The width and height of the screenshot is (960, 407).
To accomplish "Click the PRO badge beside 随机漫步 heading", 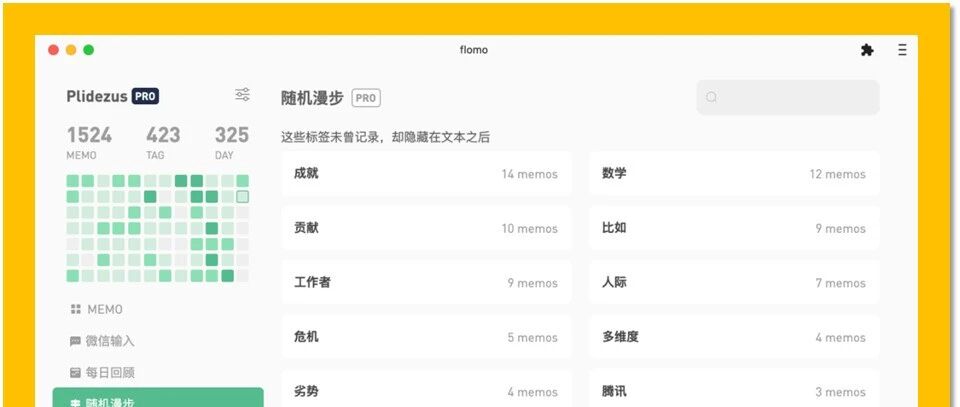I will click(x=366, y=98).
